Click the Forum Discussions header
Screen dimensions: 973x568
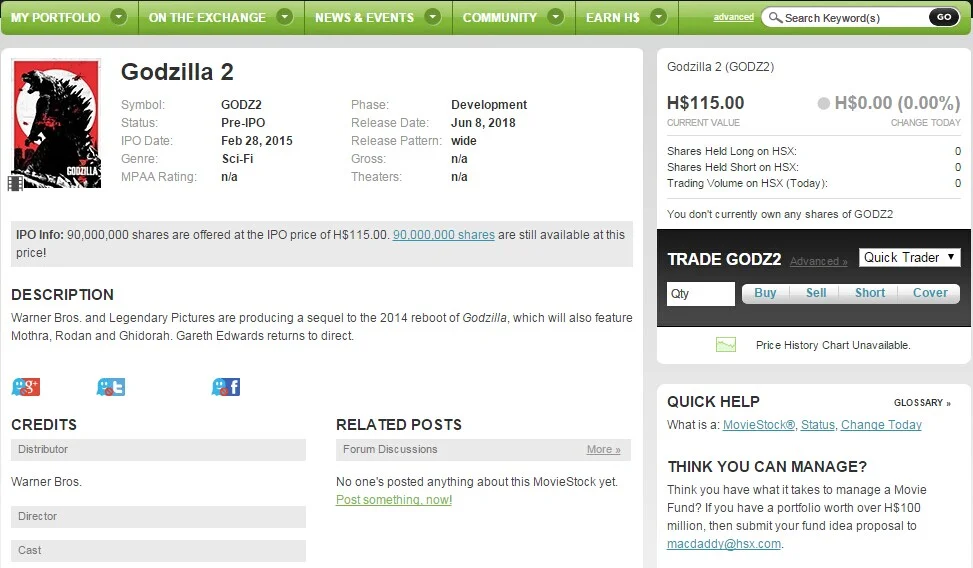[x=483, y=449]
